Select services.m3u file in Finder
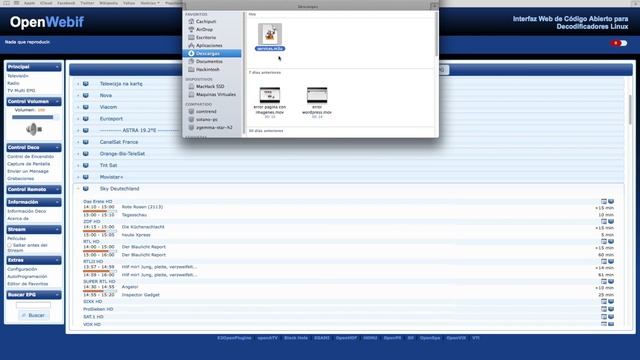Screen dimensions: 640x360 click(270, 37)
